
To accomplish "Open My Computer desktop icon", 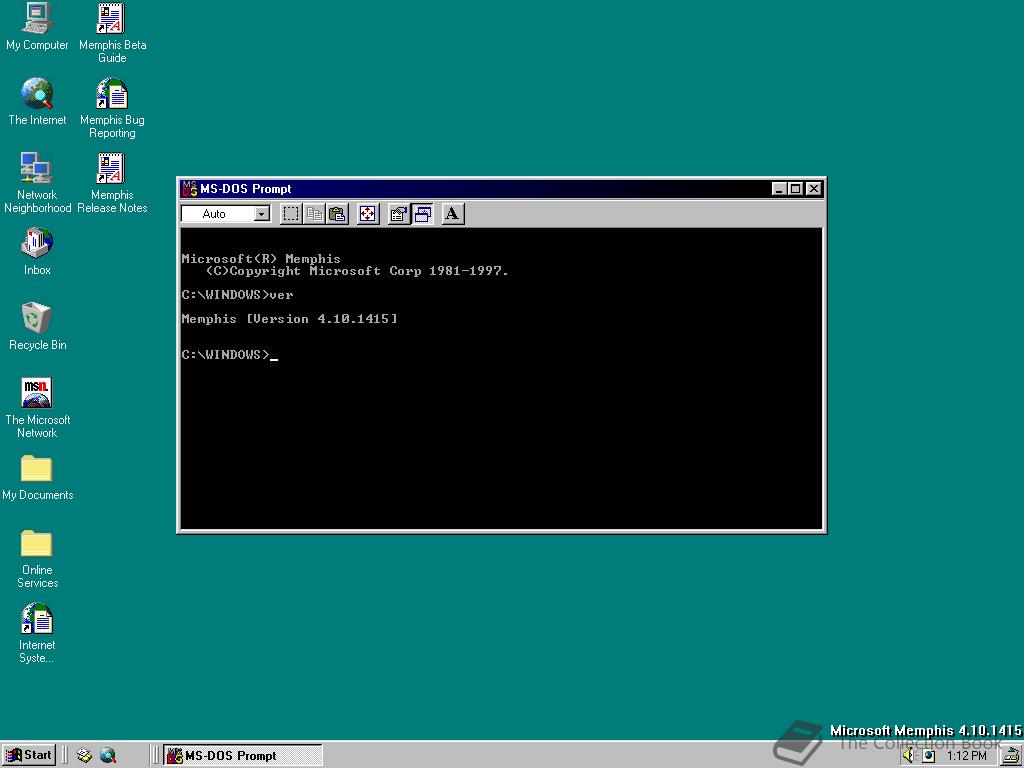I will (x=37, y=27).
